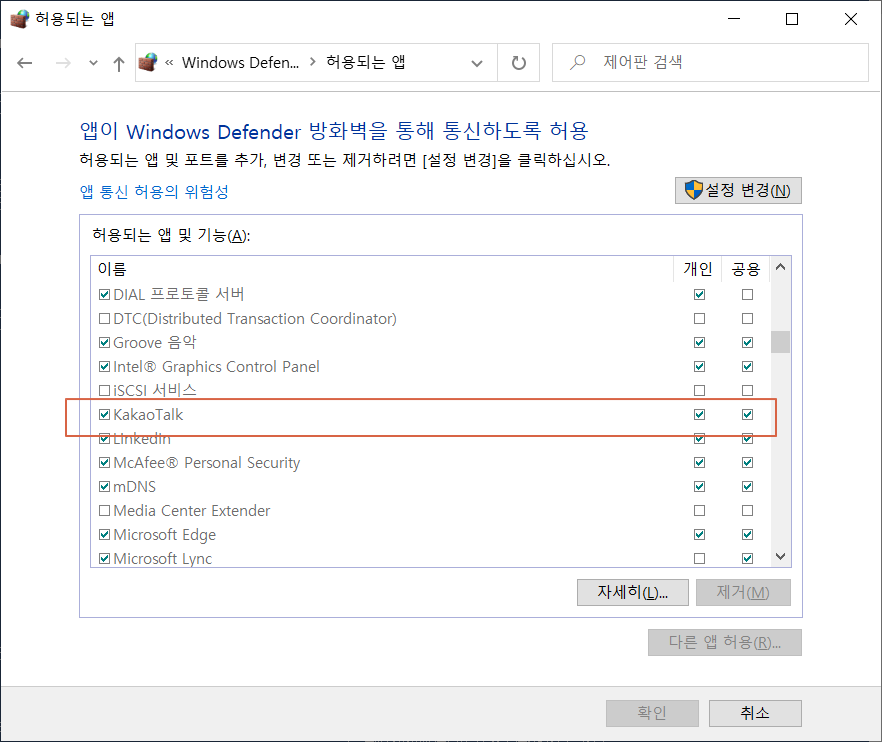Click 제거(M) remove button
The image size is (882, 742).
[x=743, y=592]
